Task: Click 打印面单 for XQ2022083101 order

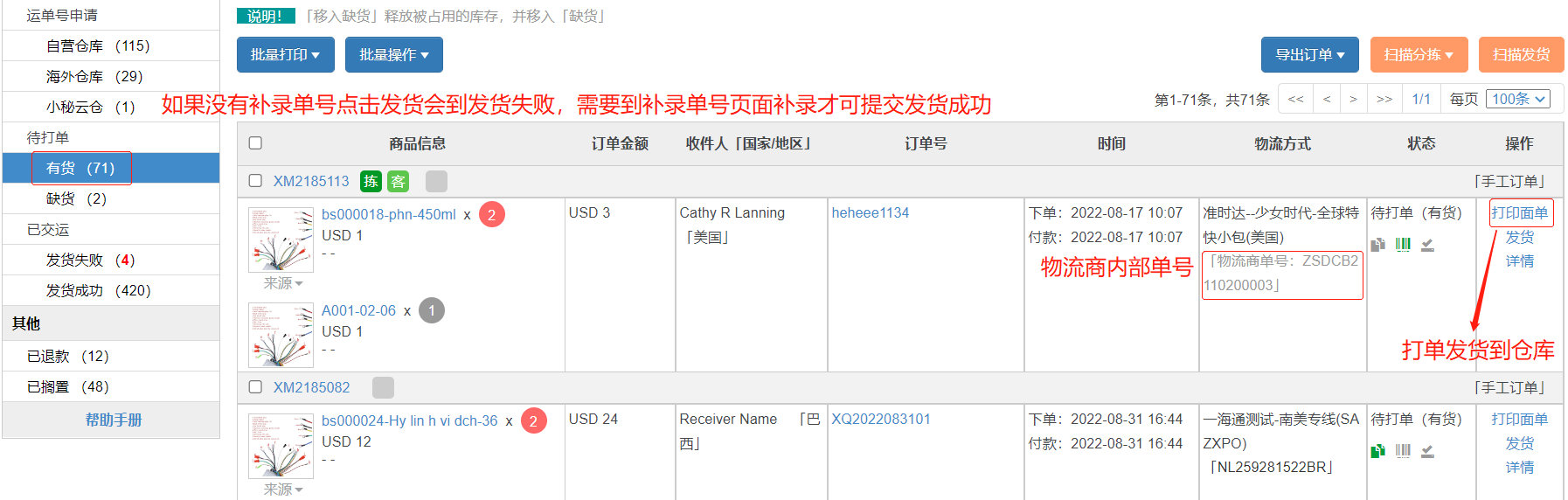Action: click(x=1520, y=419)
